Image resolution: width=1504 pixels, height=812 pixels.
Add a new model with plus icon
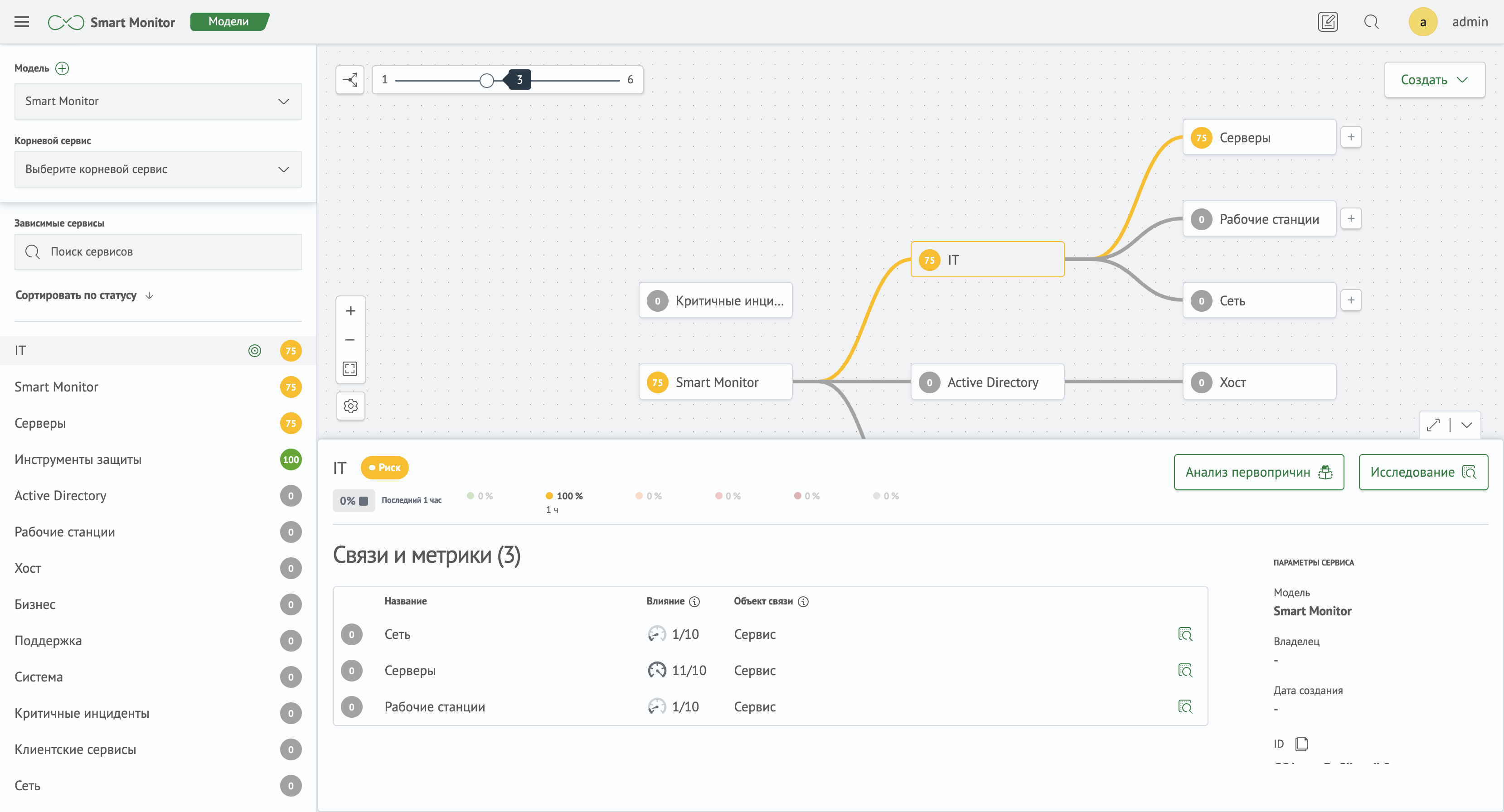pyautogui.click(x=62, y=68)
